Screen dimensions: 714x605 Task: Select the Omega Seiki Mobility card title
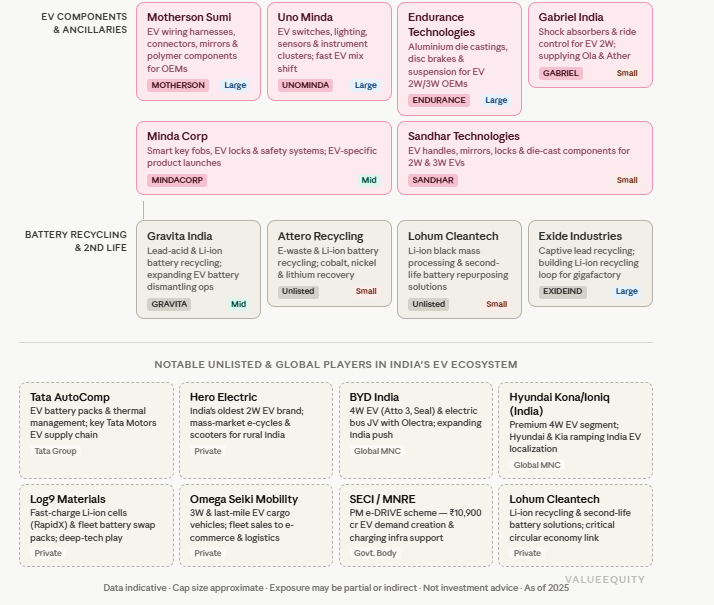pos(244,499)
